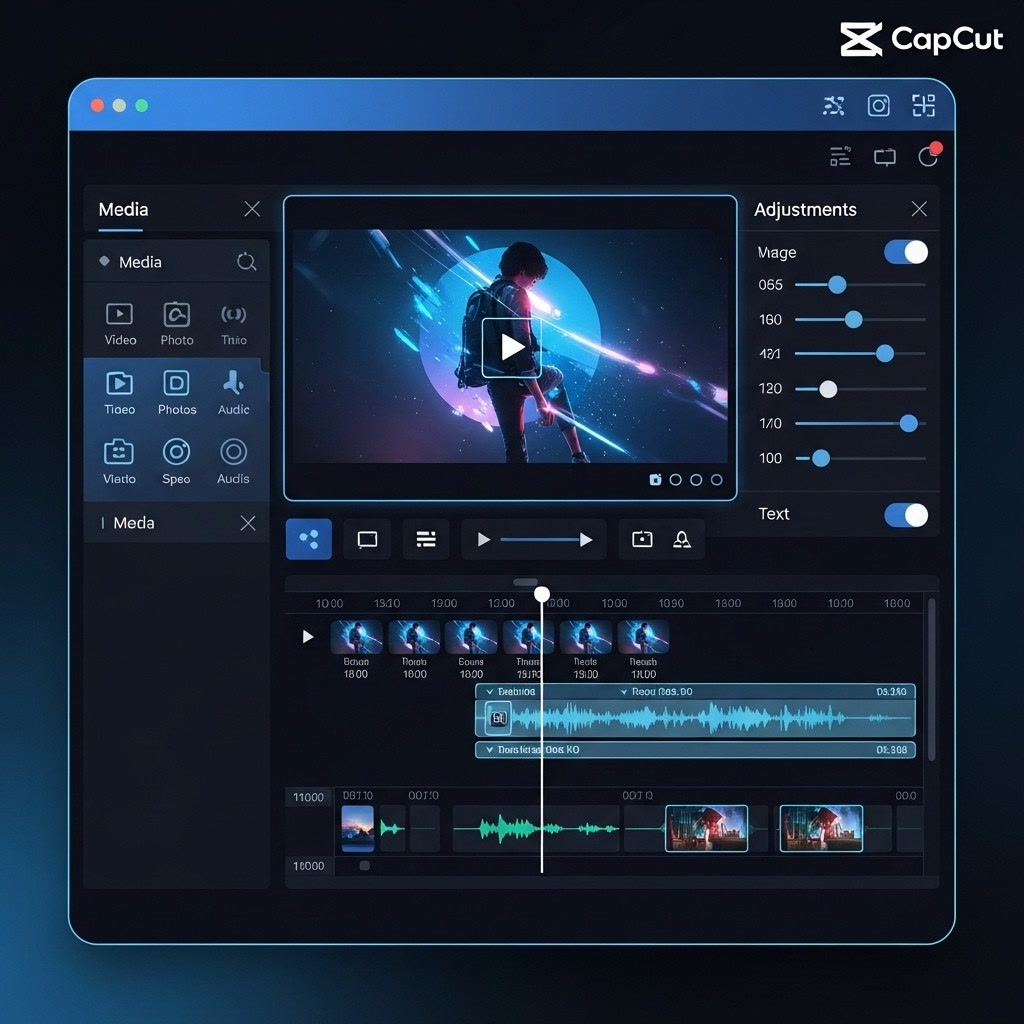Screen dimensions: 1024x1024
Task: Click the Speed adjustment icon
Action: (x=177, y=449)
